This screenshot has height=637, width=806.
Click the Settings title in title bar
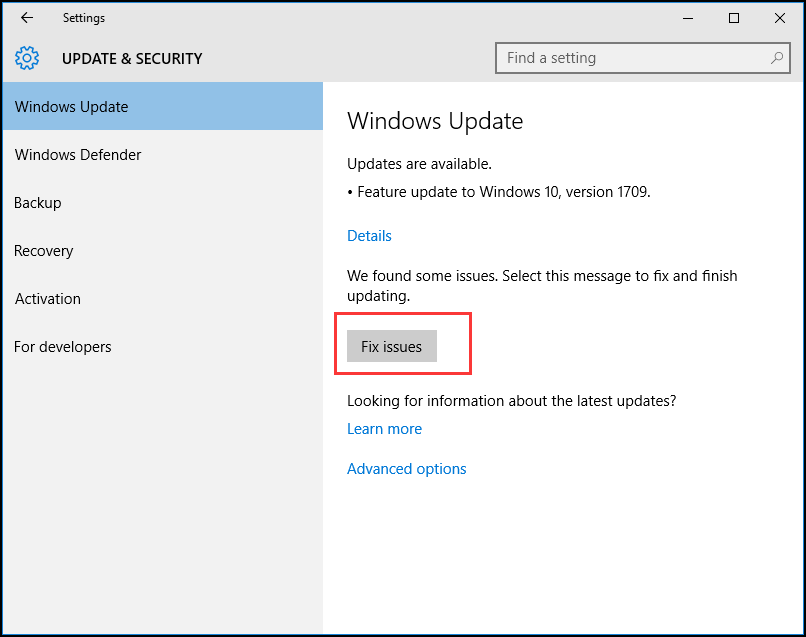pos(84,17)
